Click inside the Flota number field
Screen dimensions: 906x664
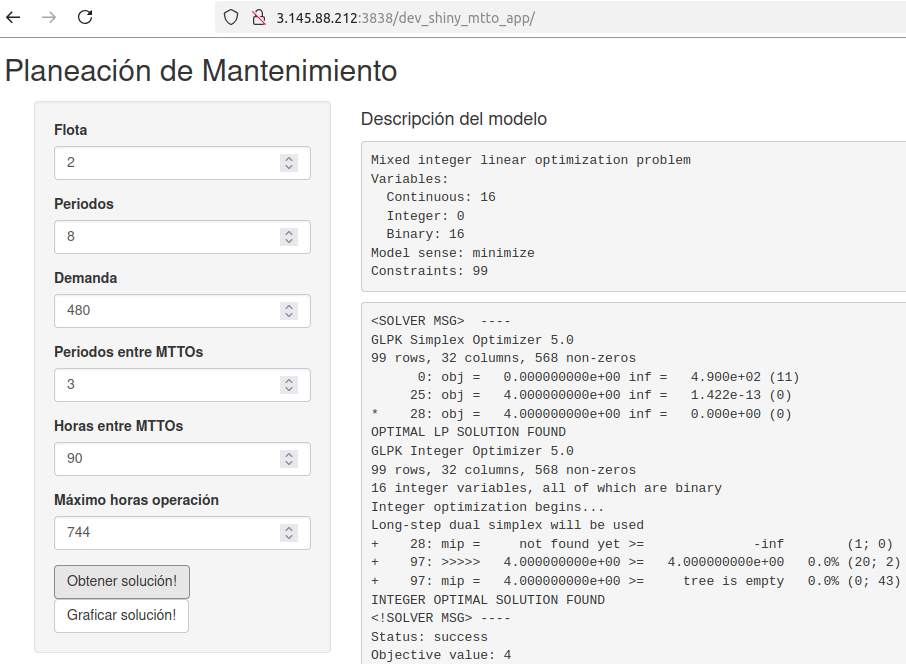click(x=182, y=163)
